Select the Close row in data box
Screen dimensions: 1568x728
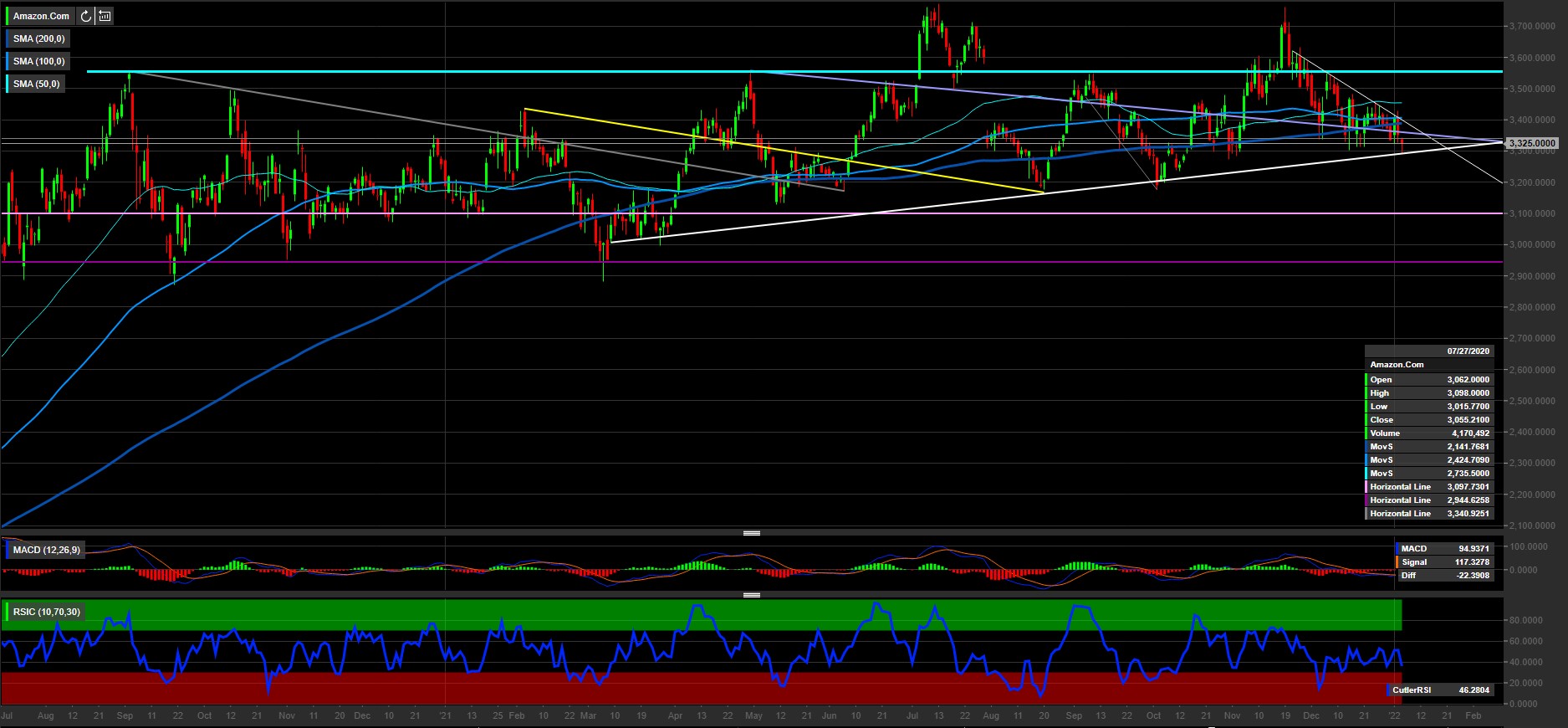pos(1428,420)
